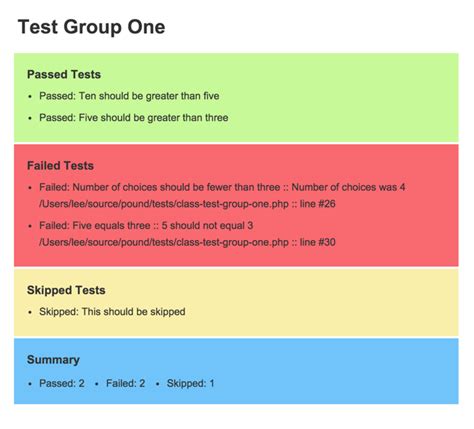The height and width of the screenshot is (429, 474).
Task: Click the Test Group One heading
Action: click(91, 27)
